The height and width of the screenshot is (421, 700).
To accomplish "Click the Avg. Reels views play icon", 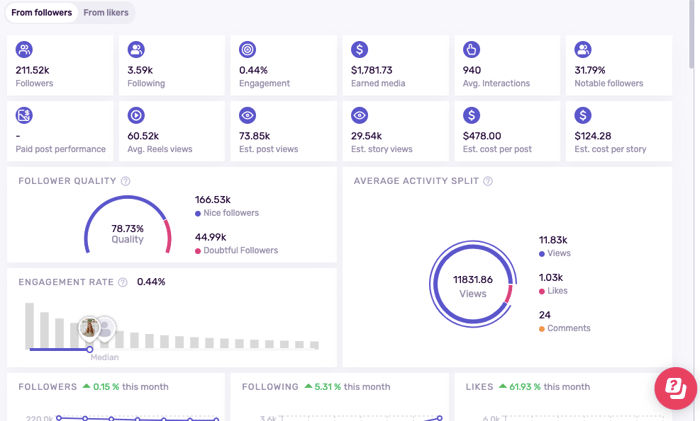I will tap(136, 116).
